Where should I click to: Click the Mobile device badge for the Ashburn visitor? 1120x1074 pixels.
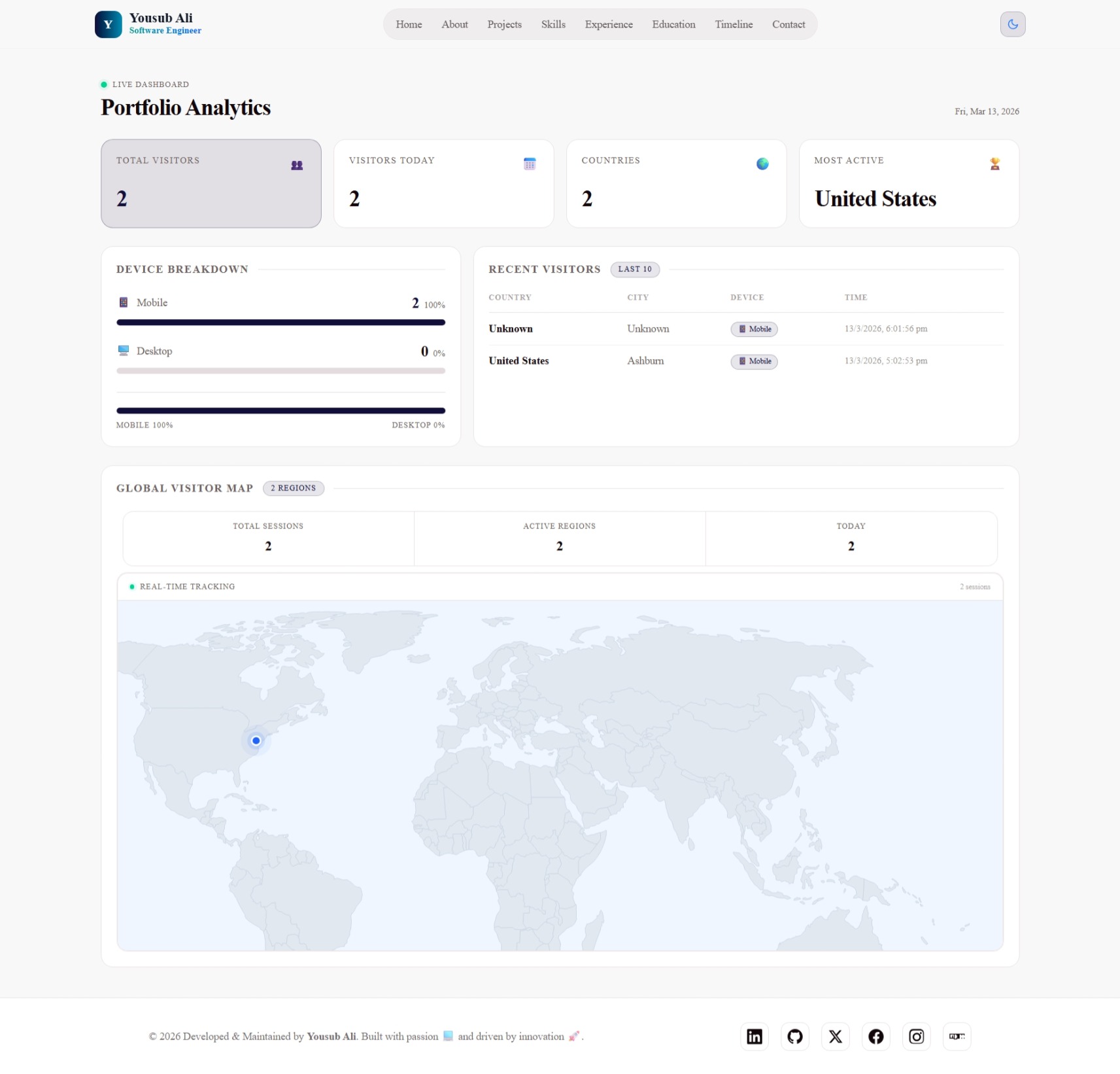coord(754,361)
